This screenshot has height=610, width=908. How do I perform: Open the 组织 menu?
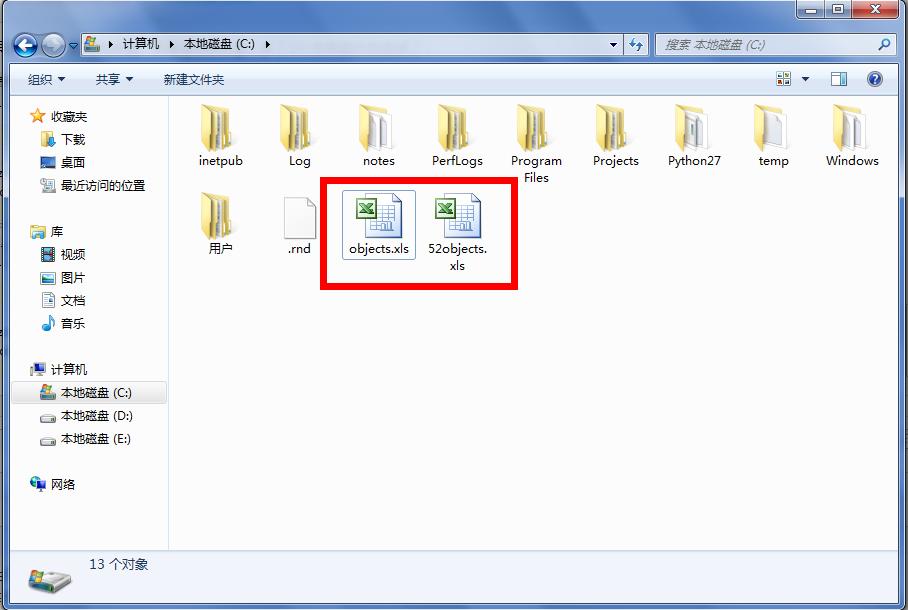[x=46, y=79]
